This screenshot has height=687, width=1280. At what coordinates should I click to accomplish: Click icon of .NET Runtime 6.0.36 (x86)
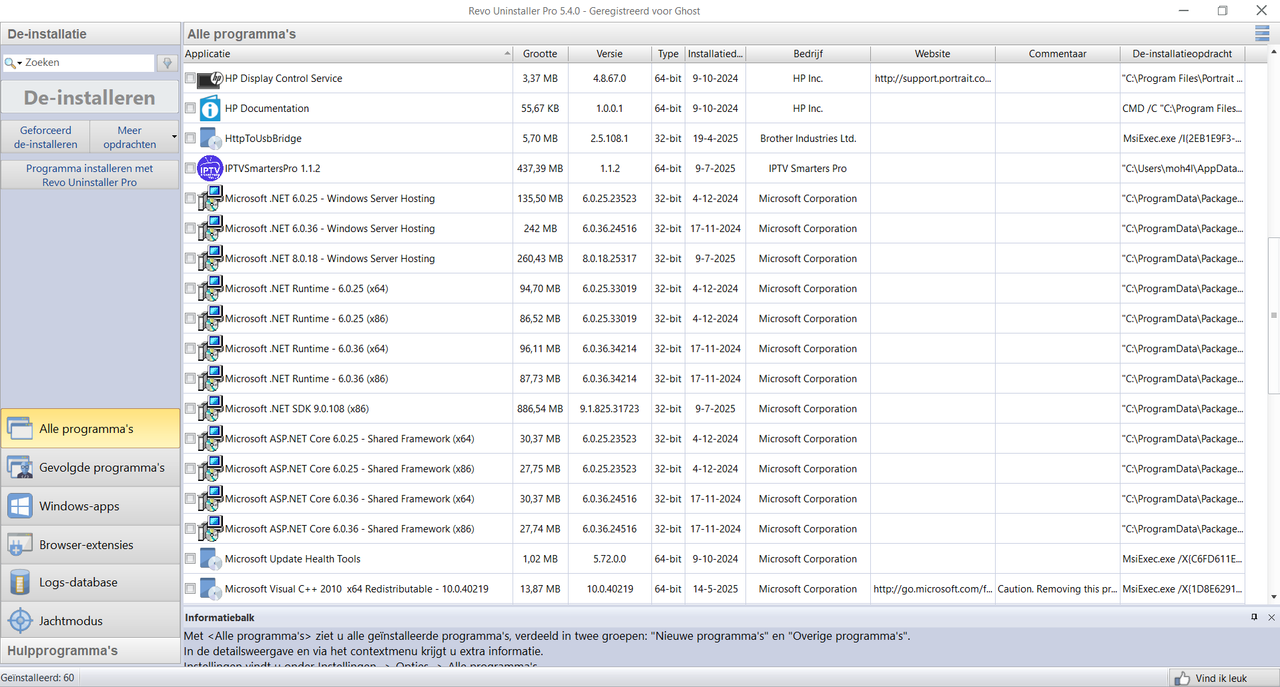pyautogui.click(x=210, y=379)
